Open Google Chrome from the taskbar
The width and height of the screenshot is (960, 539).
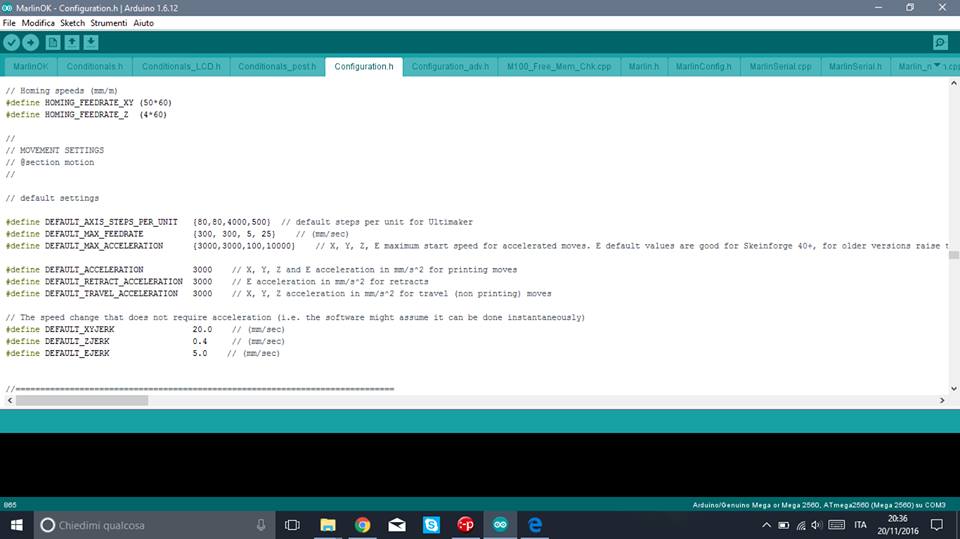tap(362, 525)
